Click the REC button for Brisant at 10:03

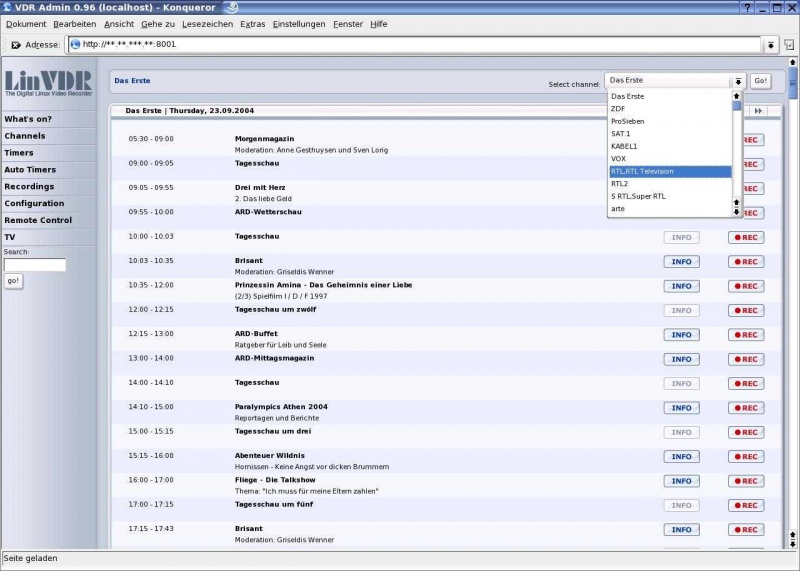(745, 262)
